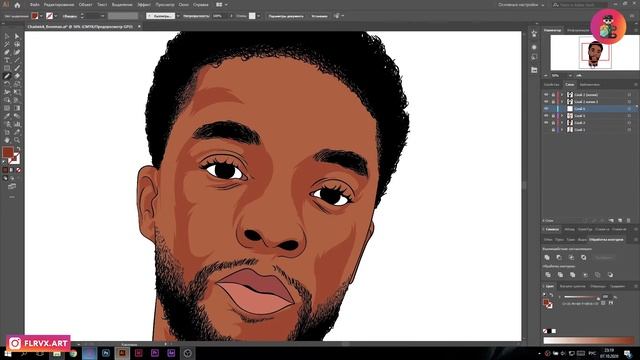Hide the 'Слой 2 копия 3' layer eye
This screenshot has width=640, height=360.
[546, 102]
